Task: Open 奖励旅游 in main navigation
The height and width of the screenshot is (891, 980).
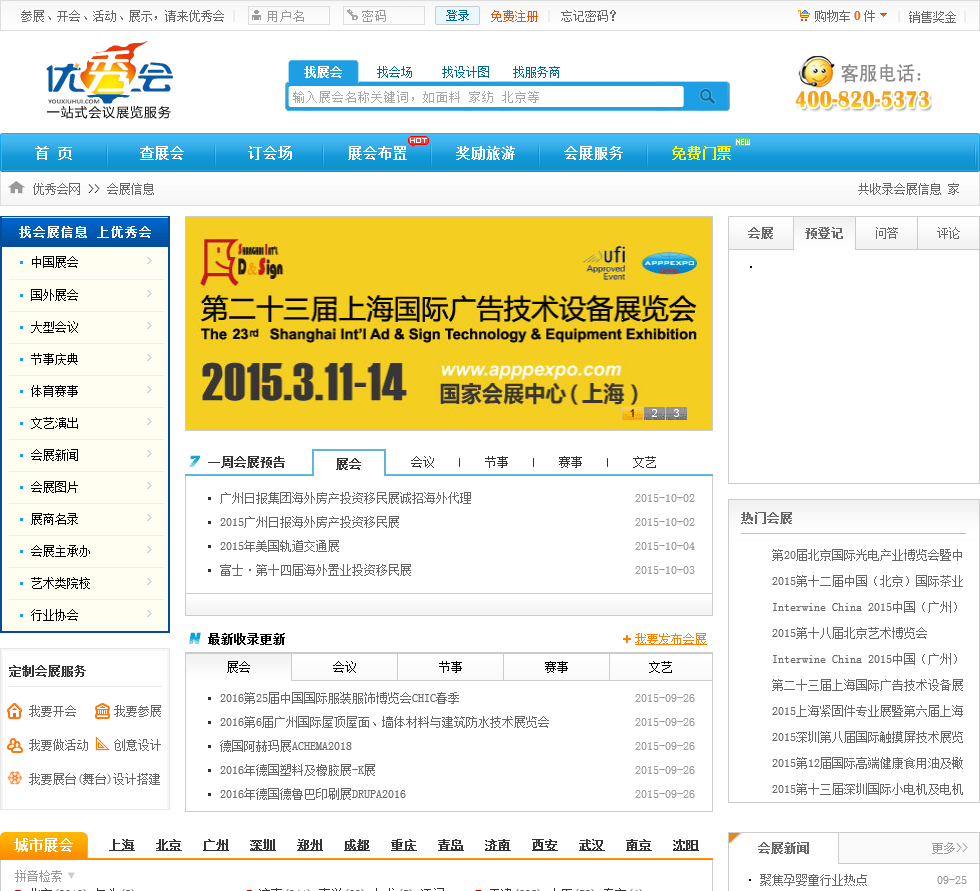Action: coord(485,153)
